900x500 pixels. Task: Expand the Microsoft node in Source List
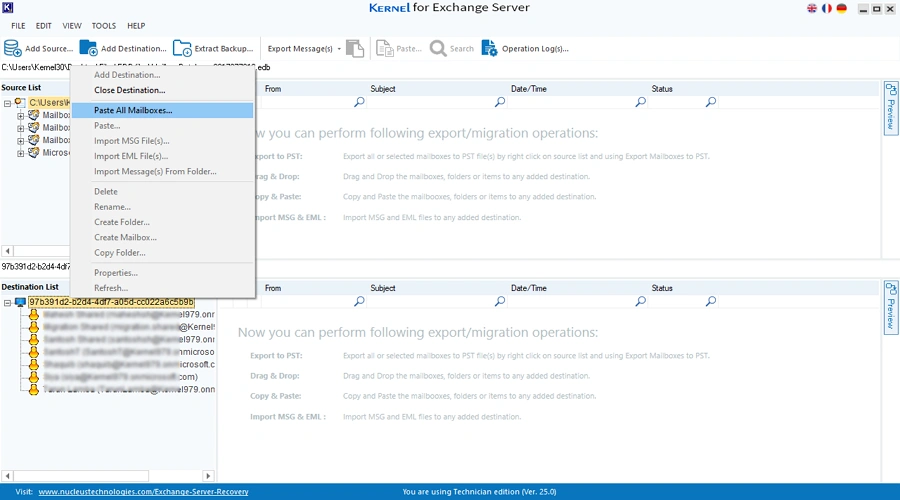[21, 153]
